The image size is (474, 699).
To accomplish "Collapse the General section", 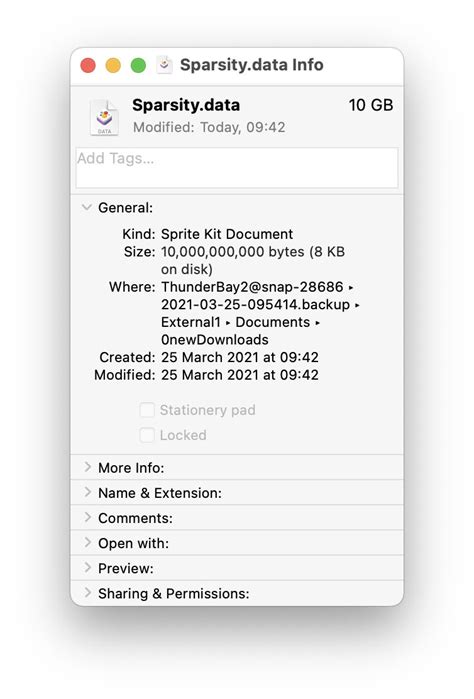I will point(87,207).
